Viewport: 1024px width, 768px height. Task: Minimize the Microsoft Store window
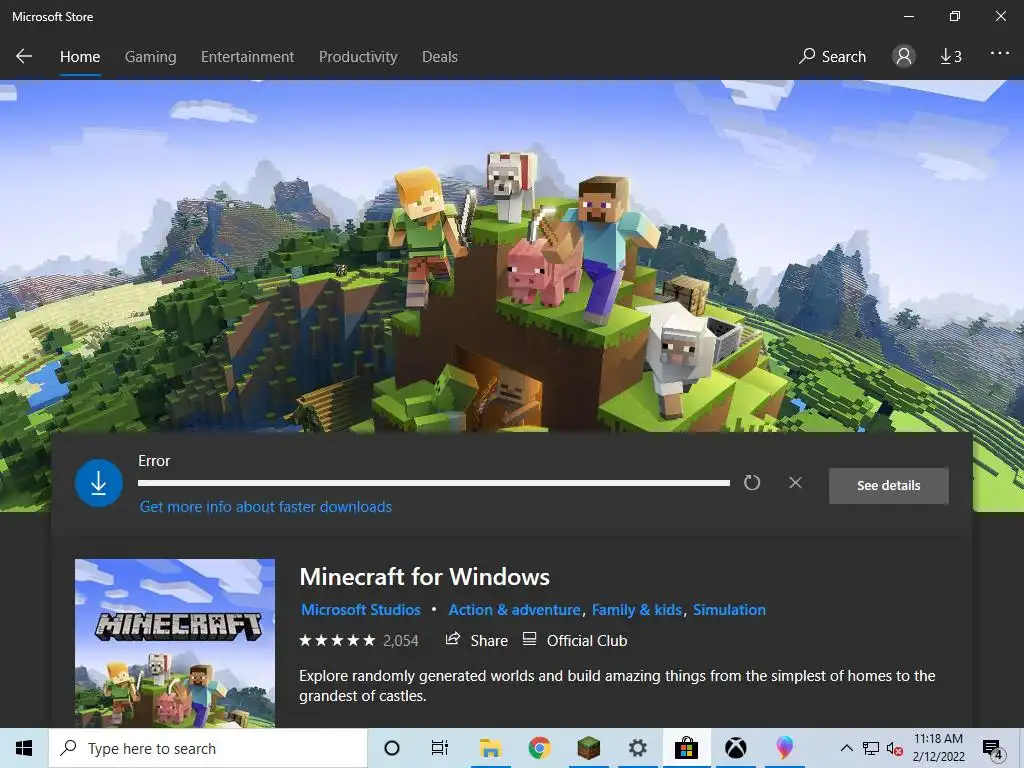tap(908, 16)
